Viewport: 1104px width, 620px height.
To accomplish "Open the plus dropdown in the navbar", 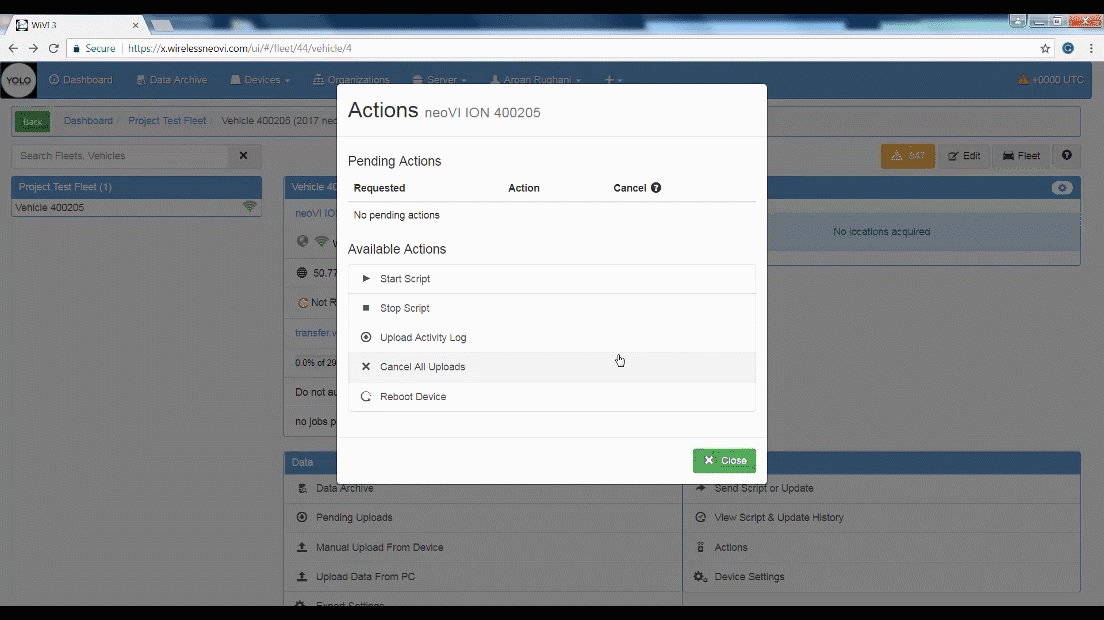I will pyautogui.click(x=613, y=80).
